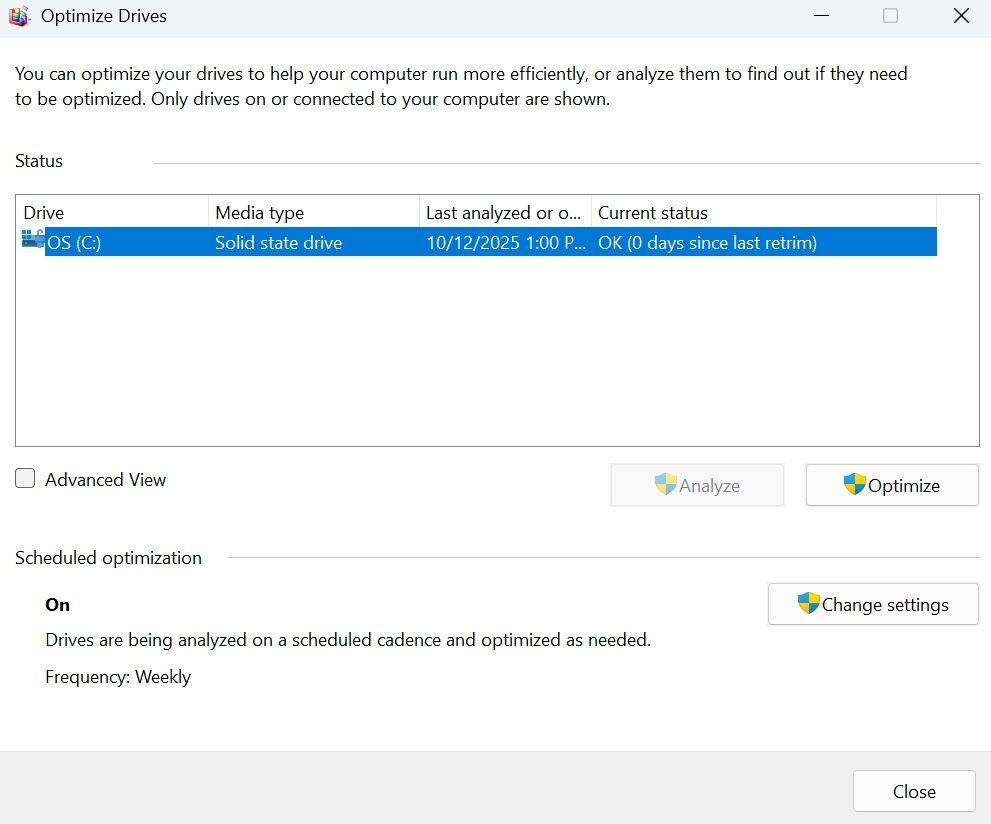Sort by the Drive column header

[x=112, y=213]
